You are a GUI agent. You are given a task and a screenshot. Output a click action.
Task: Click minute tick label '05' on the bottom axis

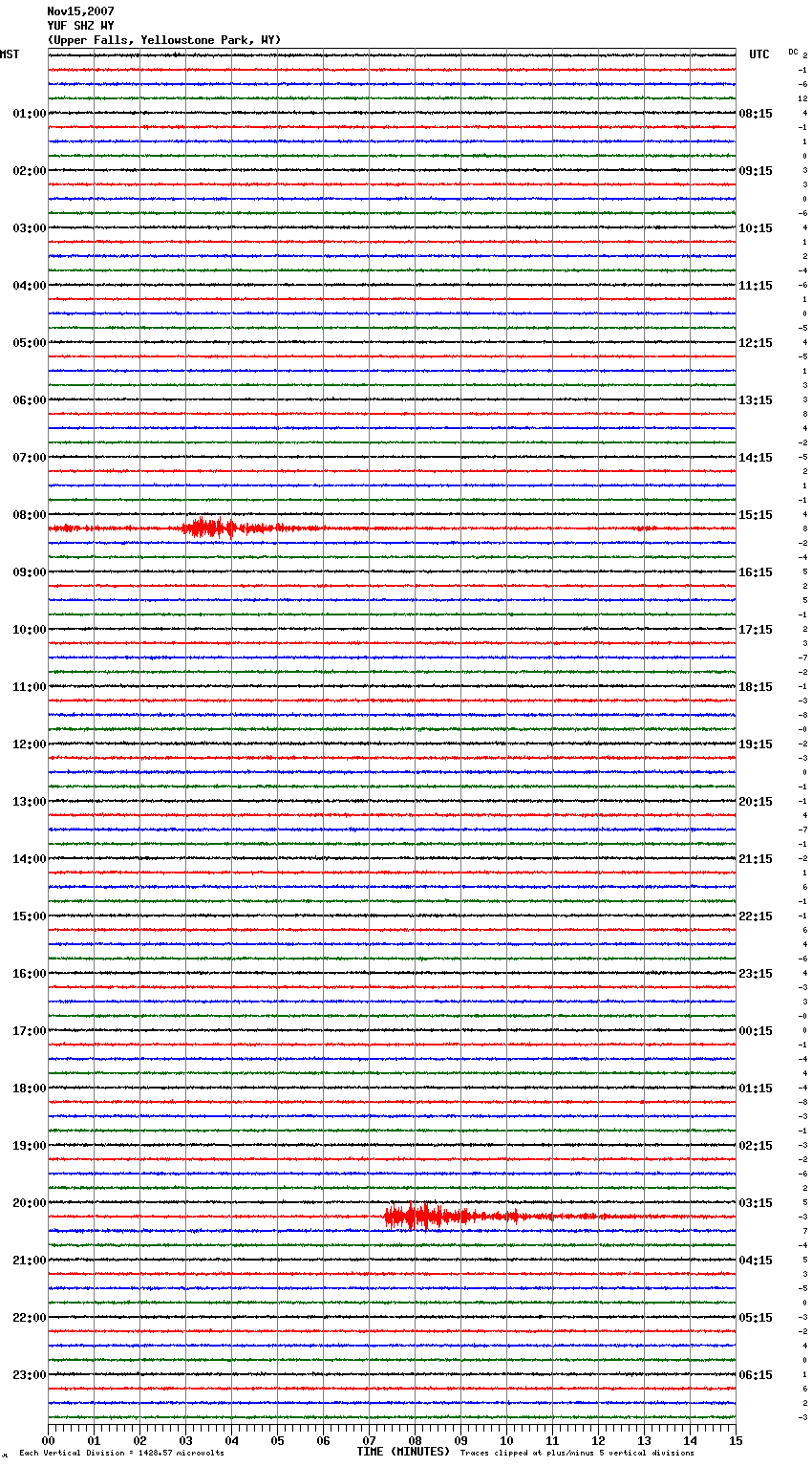tap(277, 1440)
